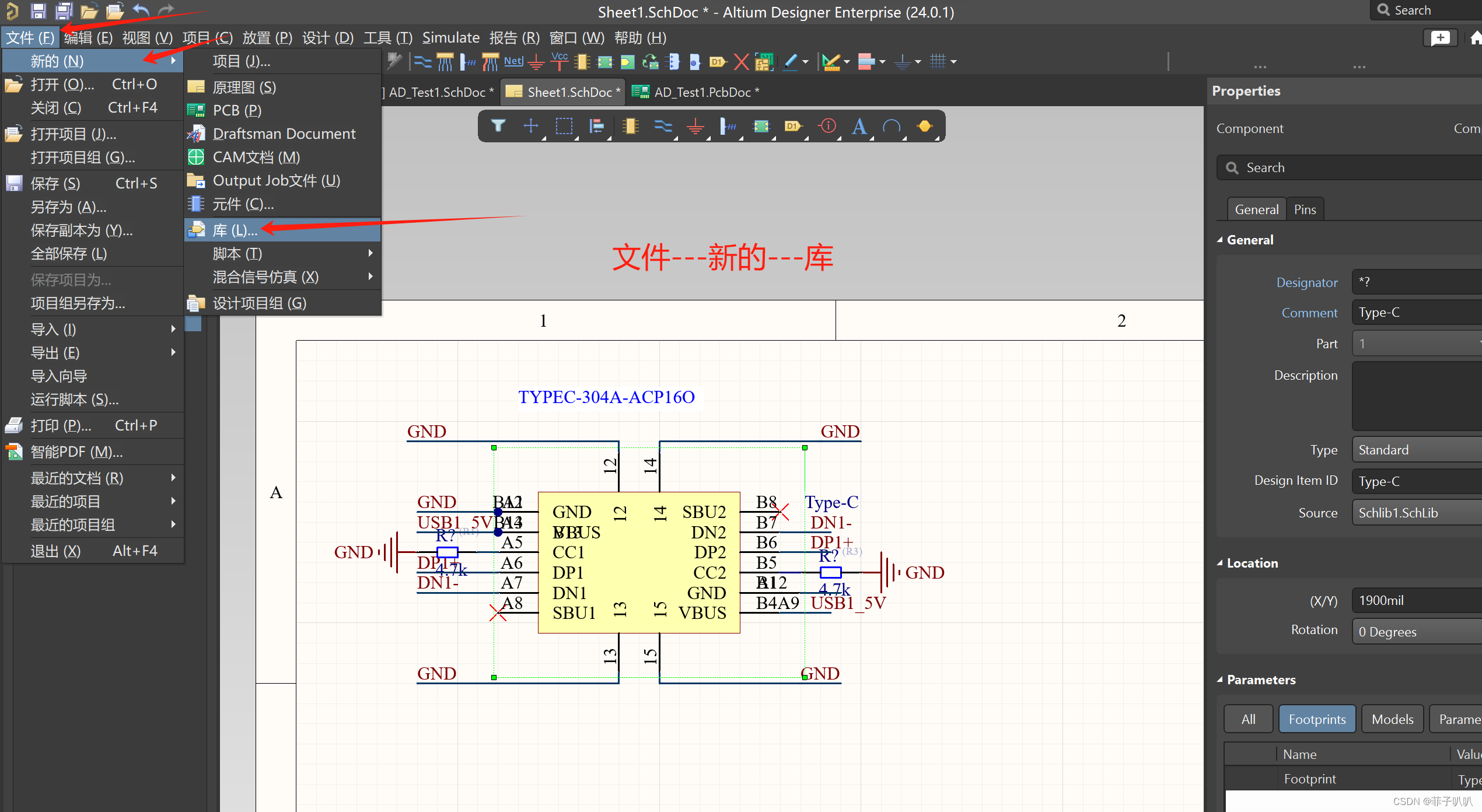Image resolution: width=1482 pixels, height=812 pixels.
Task: Select the Place Text String 'A' tool
Action: tap(859, 125)
